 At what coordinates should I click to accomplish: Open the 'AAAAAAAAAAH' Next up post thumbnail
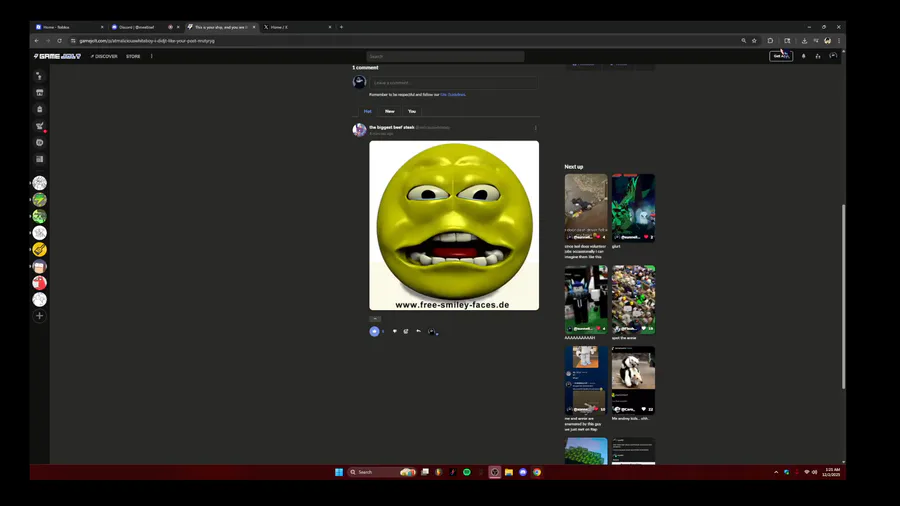click(x=585, y=299)
